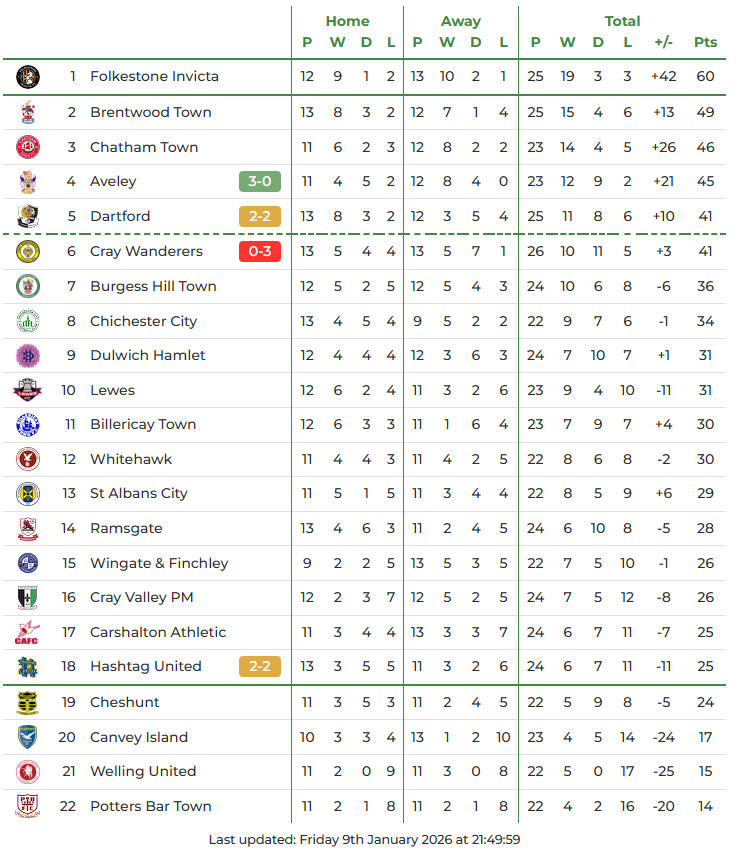Screen dimensions: 739x859
Task: Open Dartford's orange 2-2 result badge
Action: tap(260, 216)
